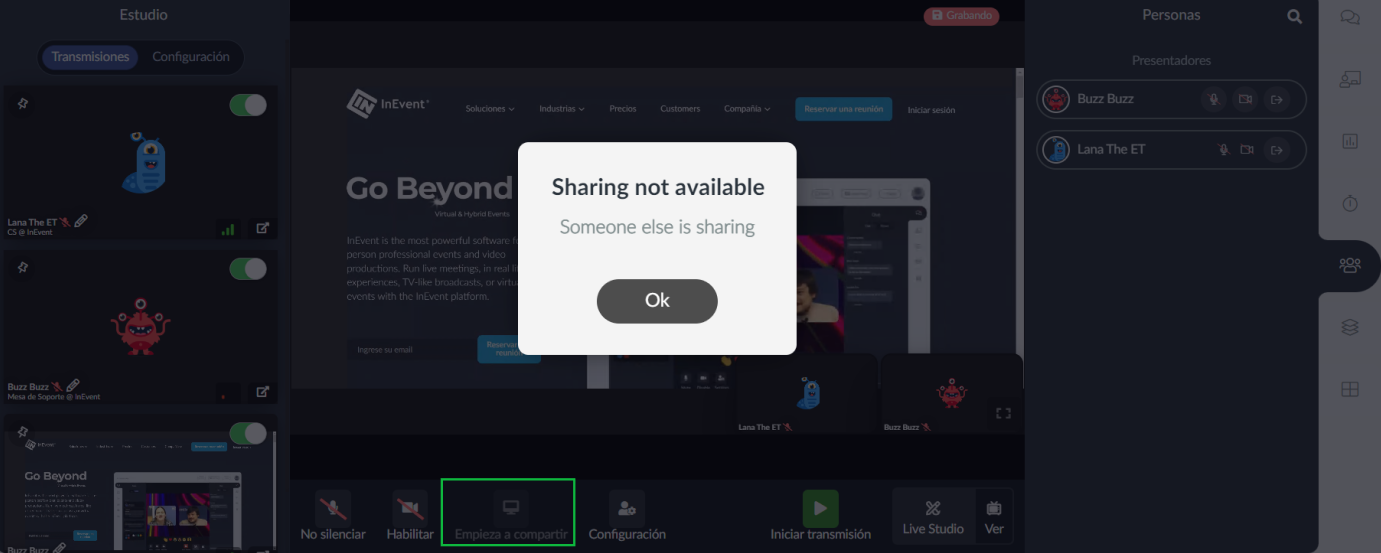Expand the Industrias menu on the shared page

click(562, 108)
